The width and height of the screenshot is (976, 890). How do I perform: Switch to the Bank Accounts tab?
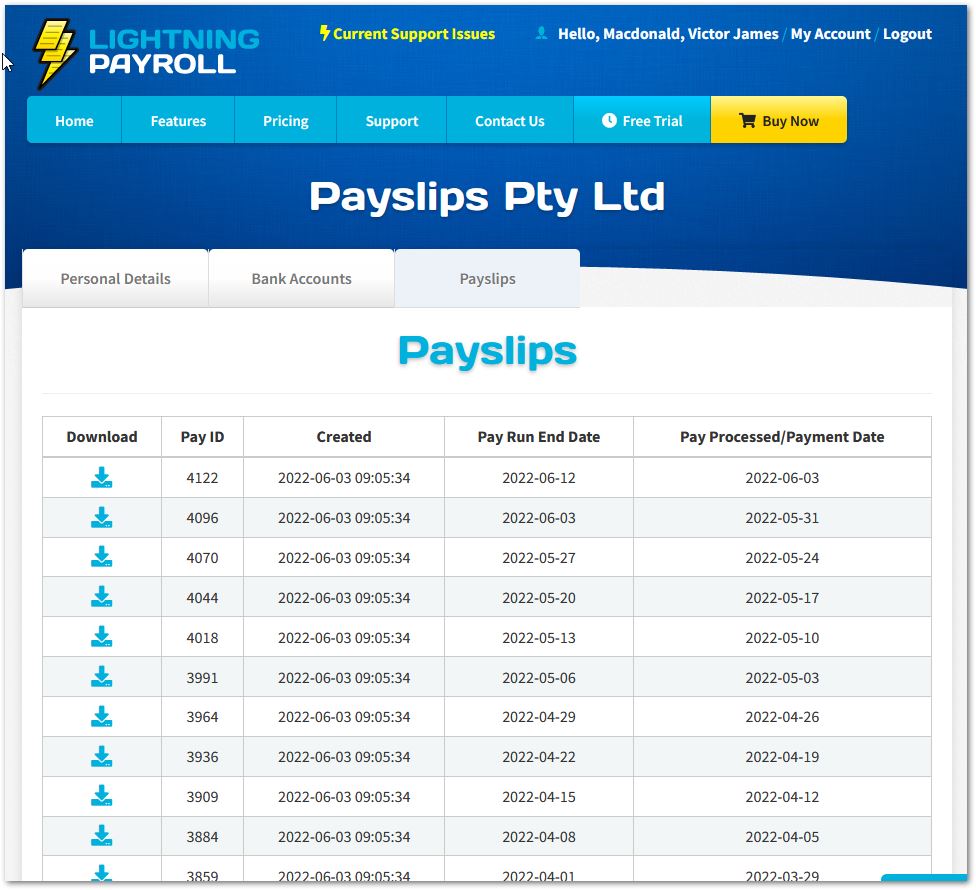pos(301,279)
